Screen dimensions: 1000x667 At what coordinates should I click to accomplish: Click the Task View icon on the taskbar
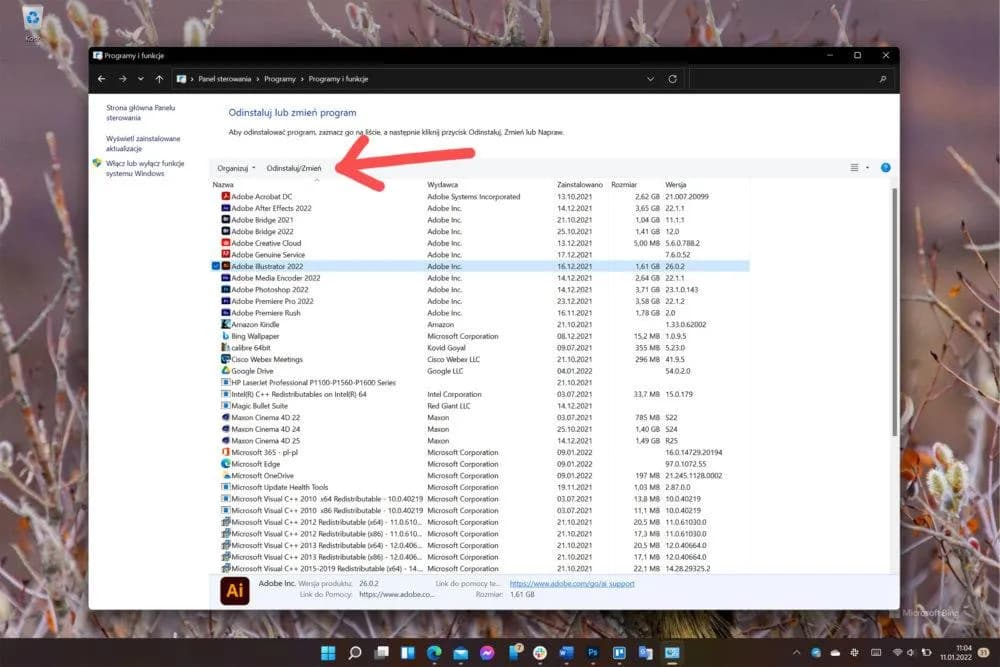(x=380, y=654)
